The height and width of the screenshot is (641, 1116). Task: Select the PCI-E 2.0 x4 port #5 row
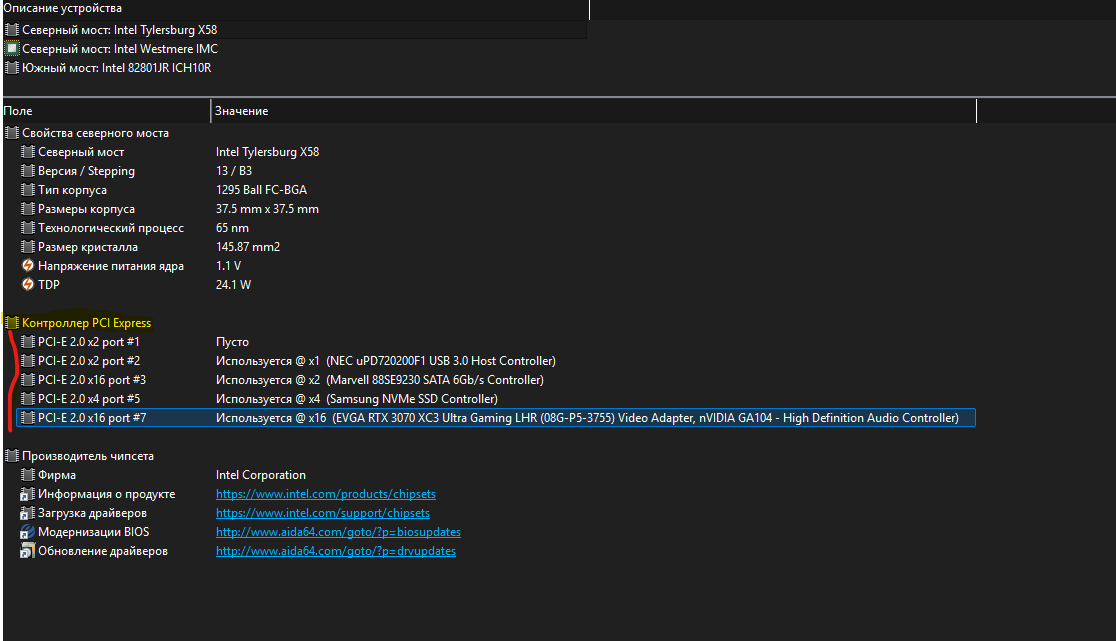[89, 399]
